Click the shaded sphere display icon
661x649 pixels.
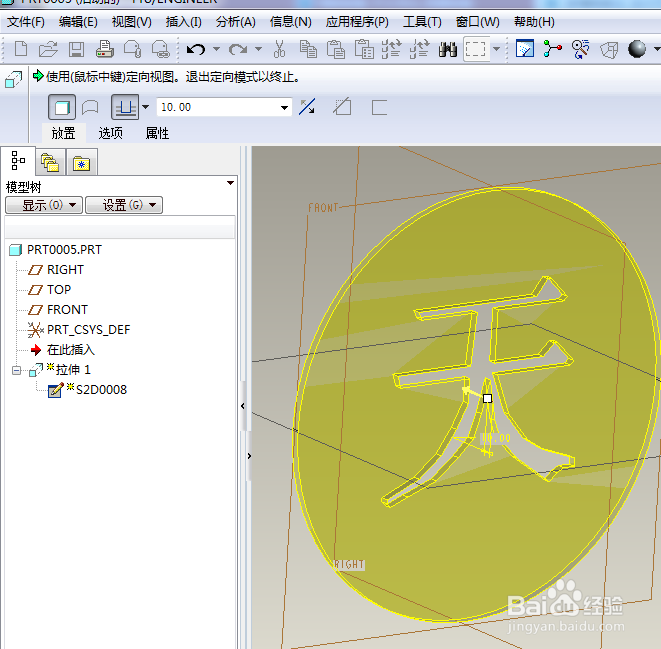637,49
